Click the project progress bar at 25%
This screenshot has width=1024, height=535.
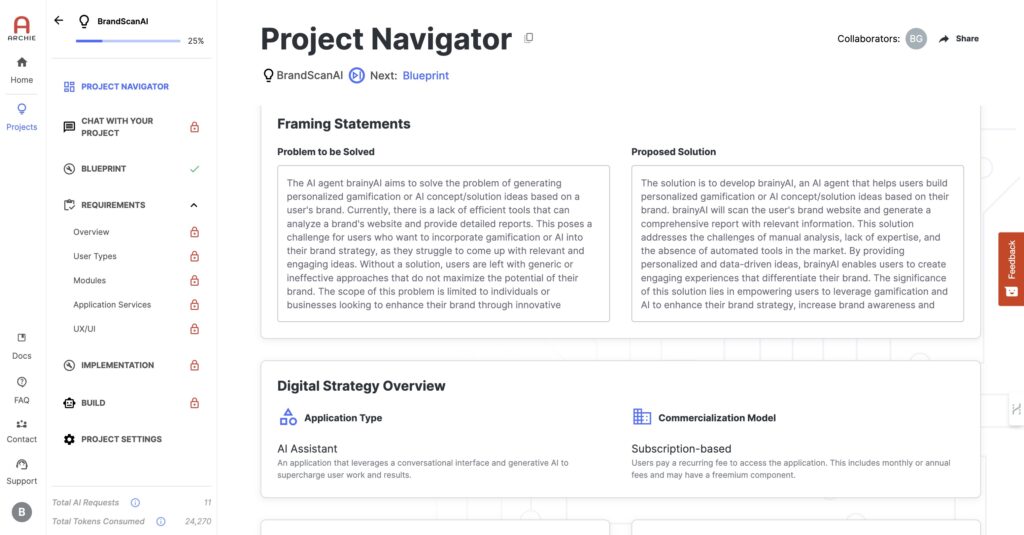click(x=128, y=41)
